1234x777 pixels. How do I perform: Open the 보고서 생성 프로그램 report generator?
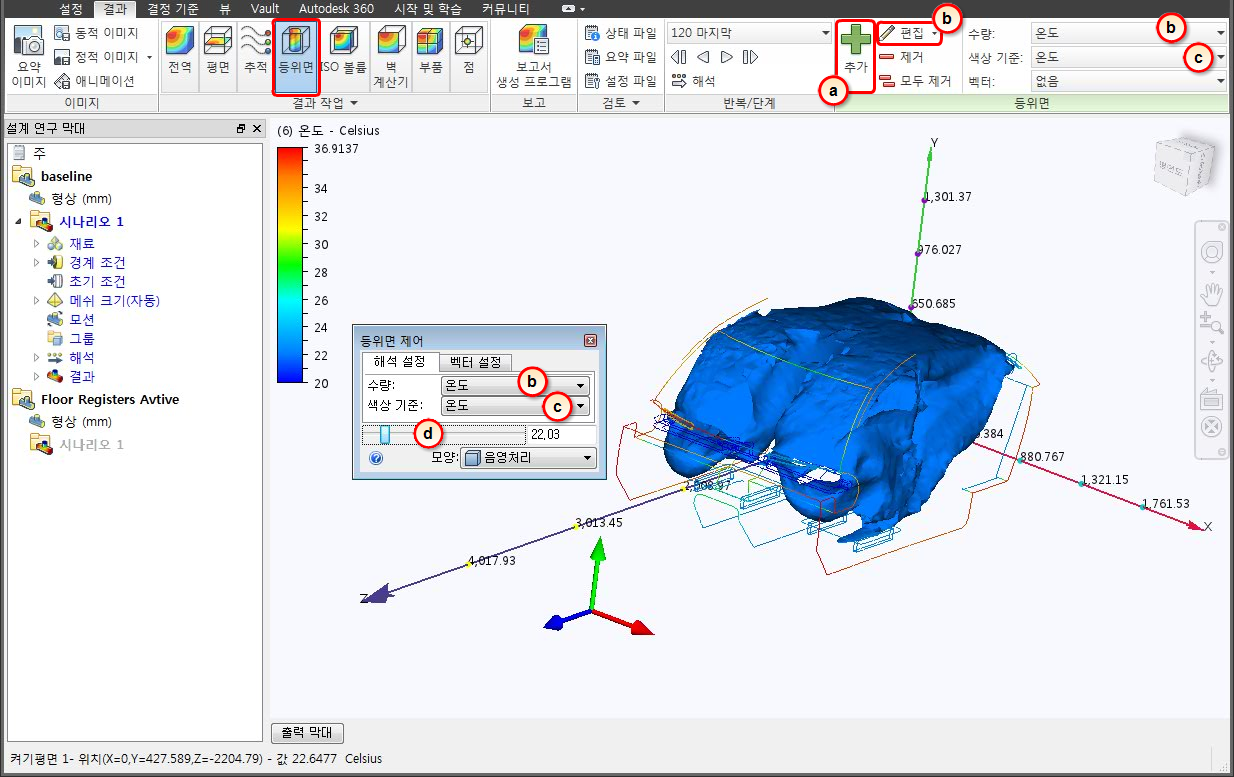(x=534, y=58)
